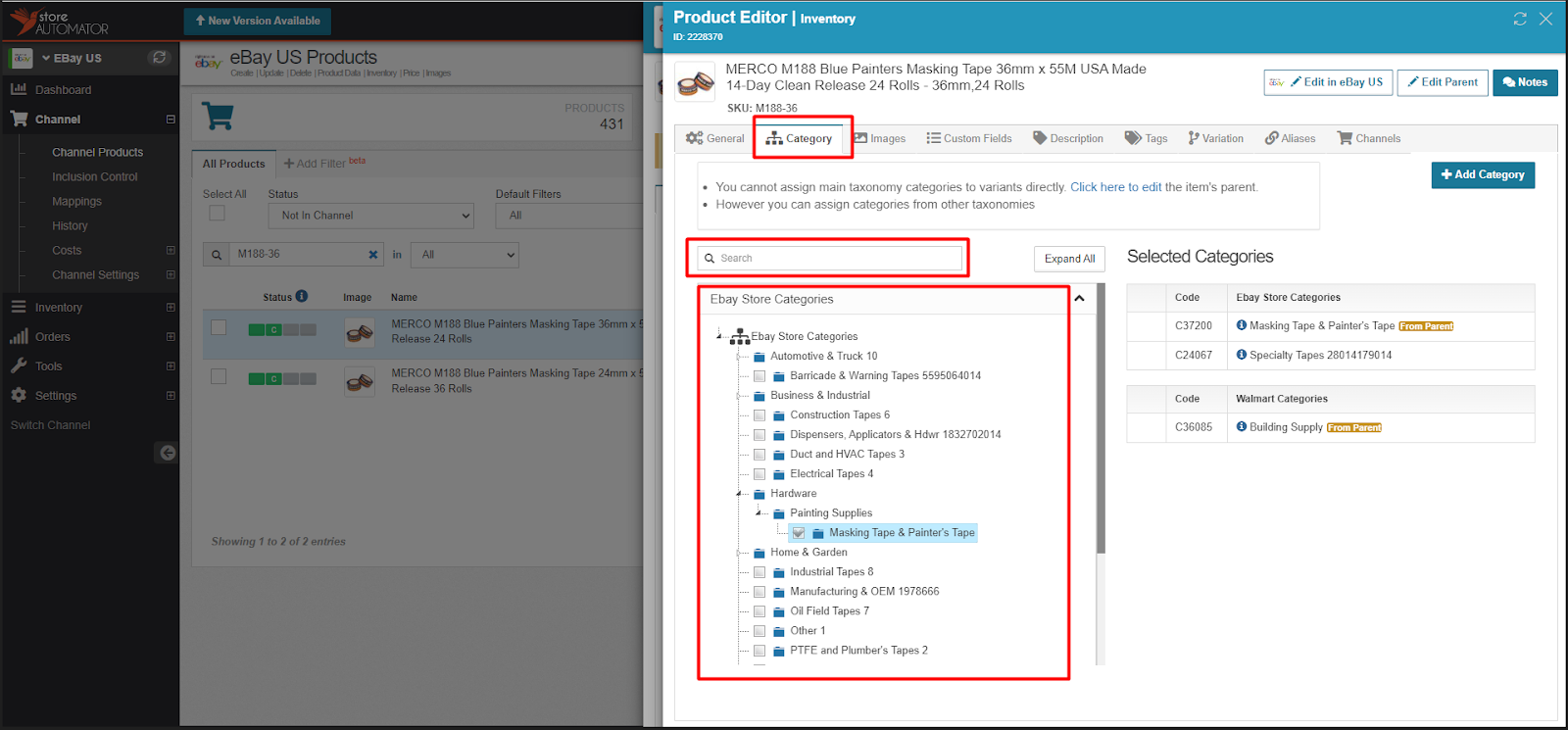Open the Custom Fields tab

[x=969, y=138]
